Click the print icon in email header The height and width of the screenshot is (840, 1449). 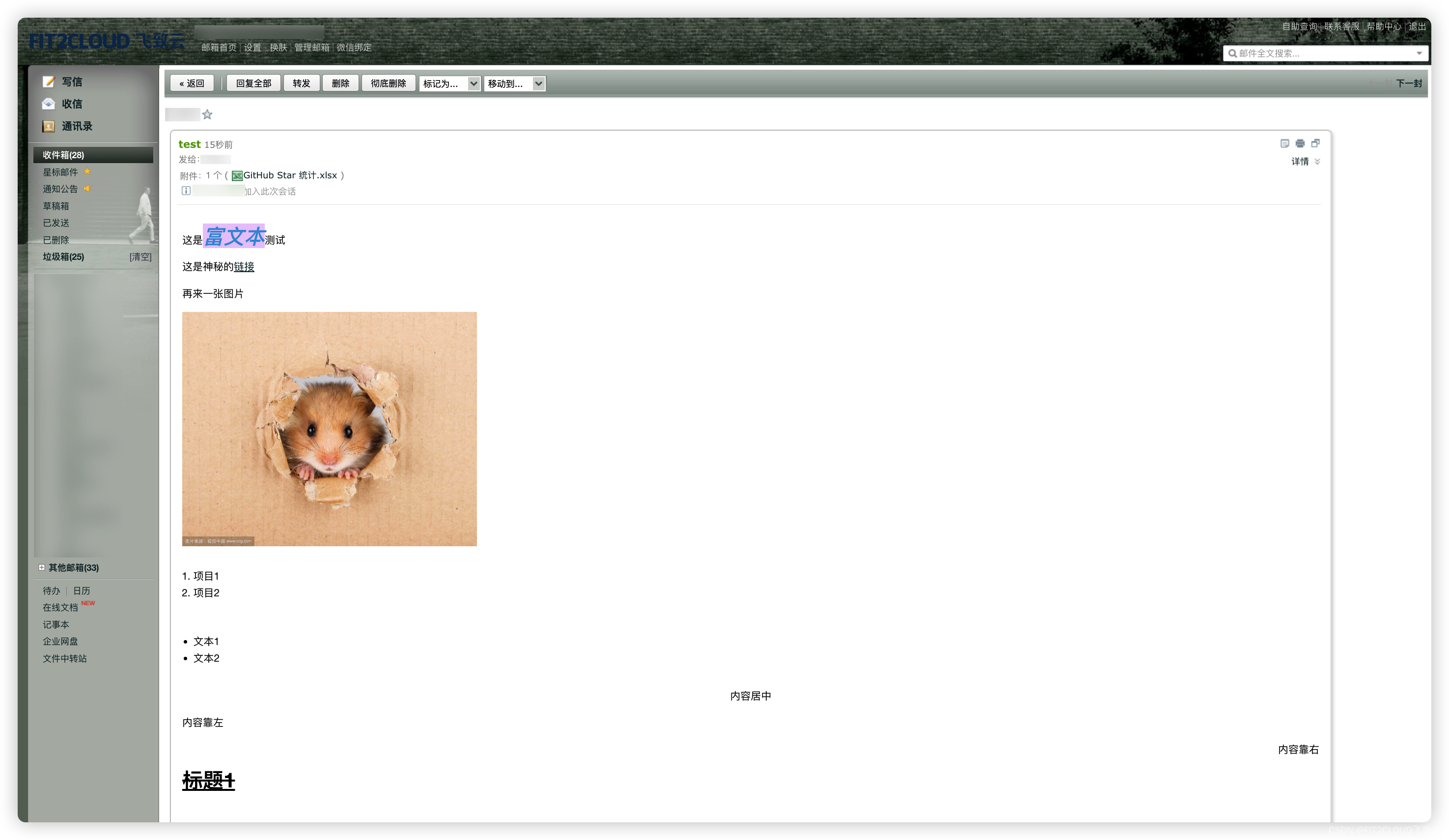click(x=1300, y=143)
